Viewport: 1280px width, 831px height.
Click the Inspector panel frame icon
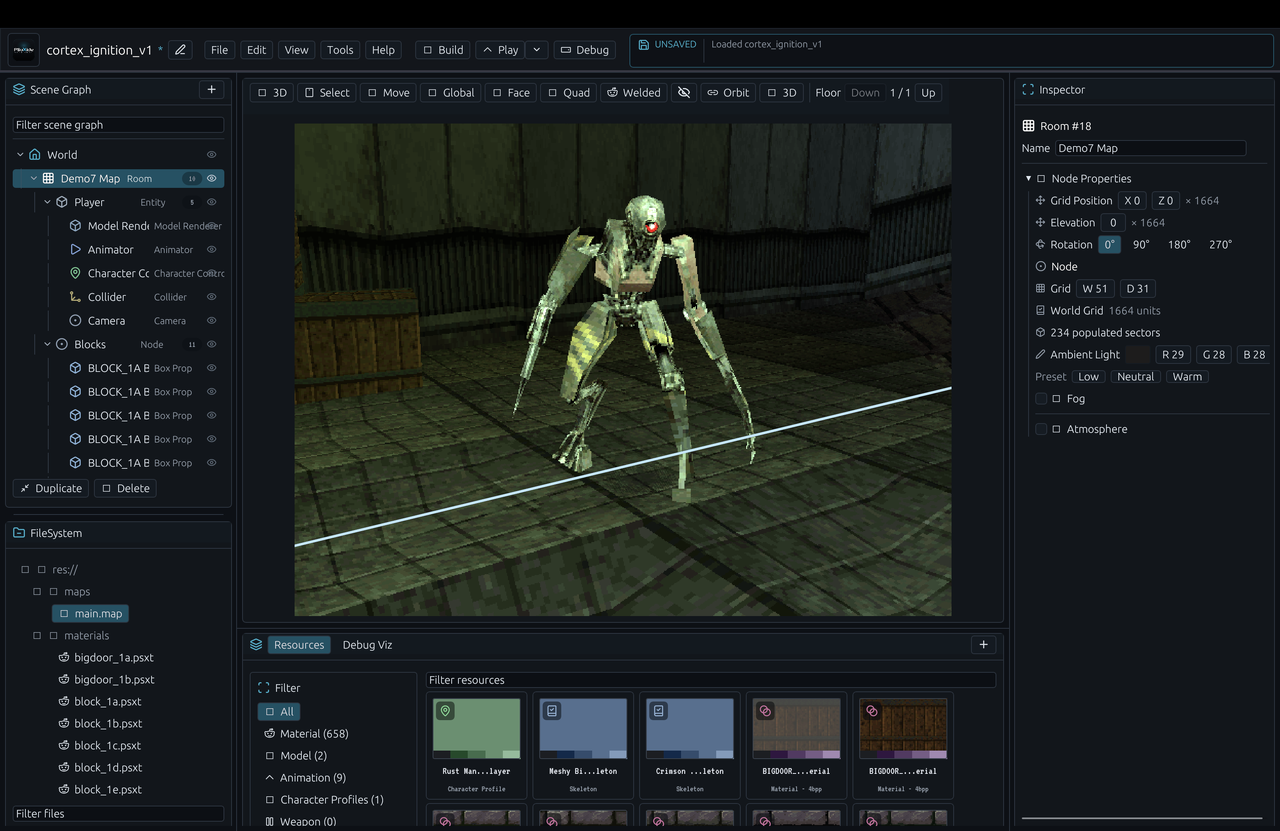[x=1027, y=89]
